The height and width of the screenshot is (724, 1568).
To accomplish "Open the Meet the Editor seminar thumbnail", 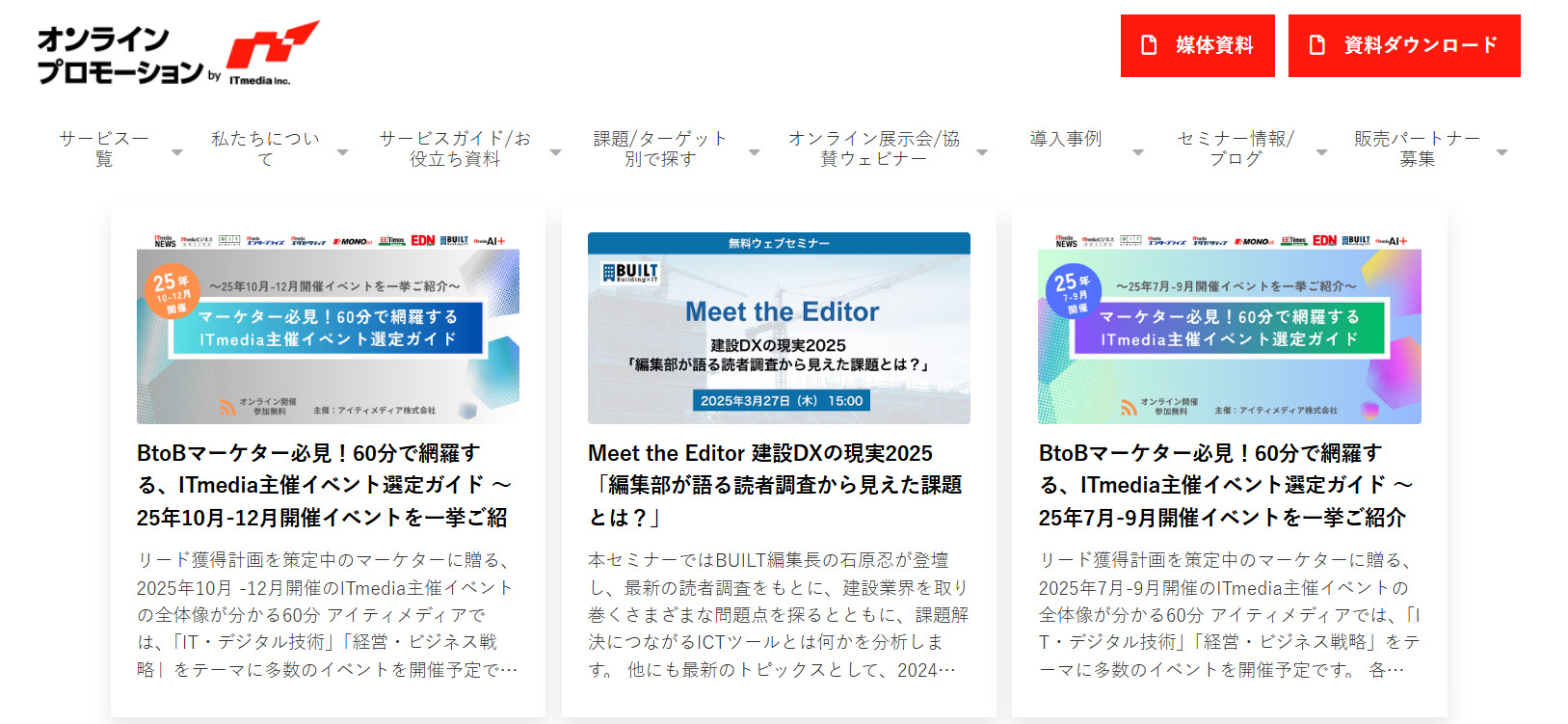I will point(779,328).
